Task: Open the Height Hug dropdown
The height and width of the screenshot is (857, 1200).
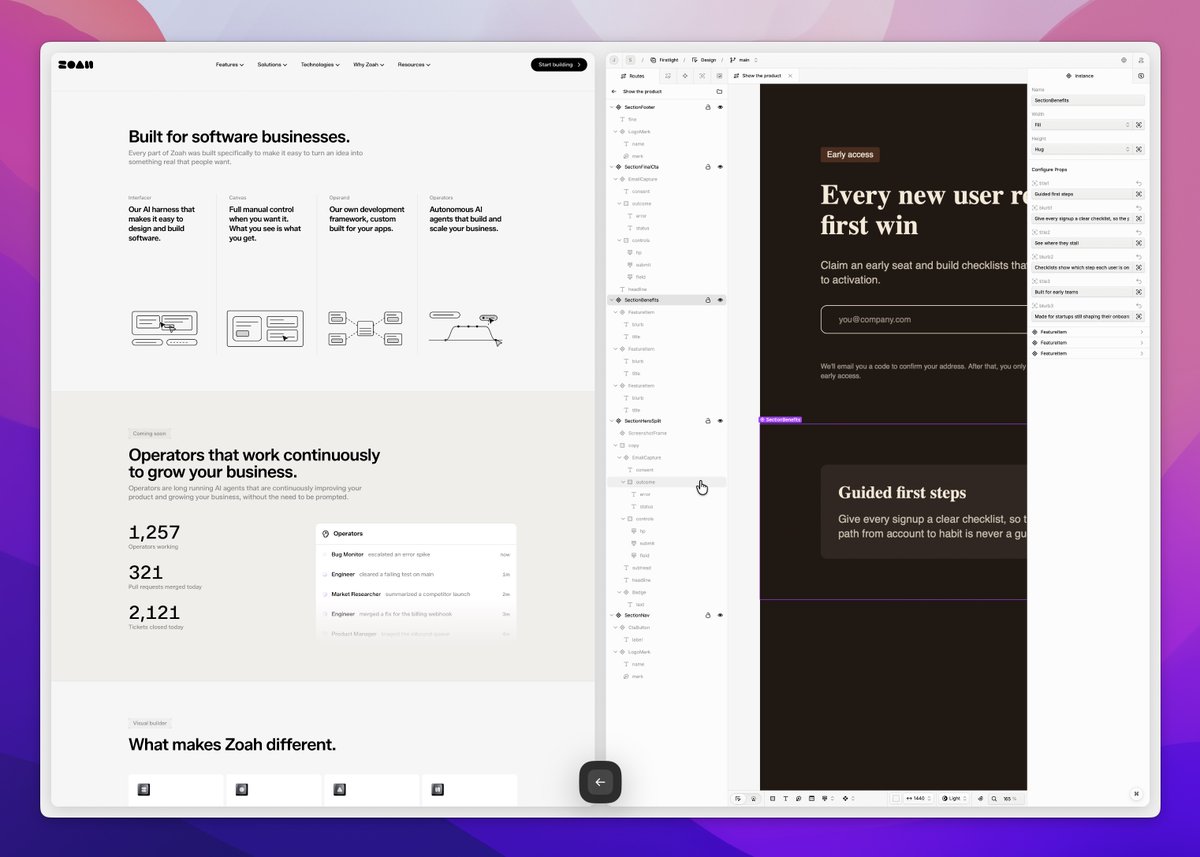Action: (1082, 149)
